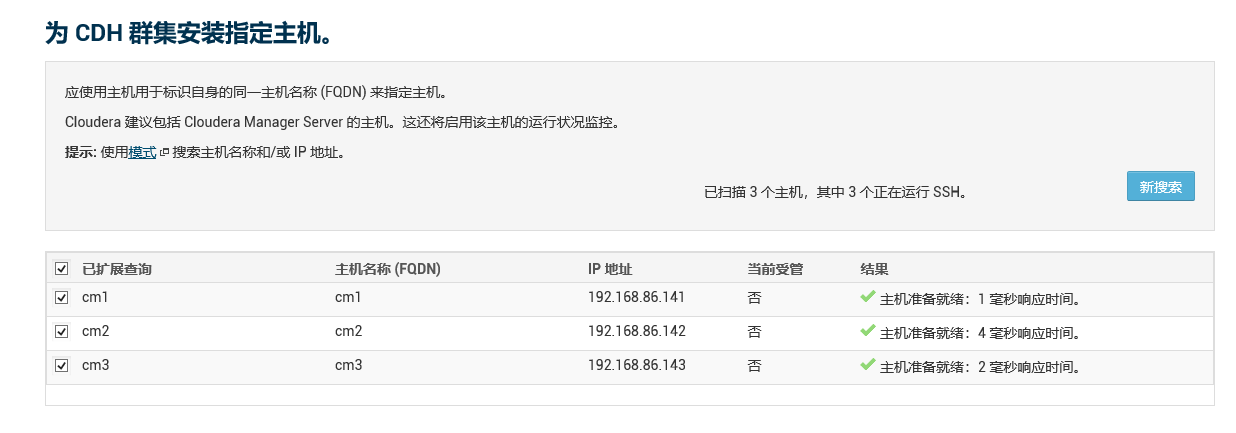Image resolution: width=1236 pixels, height=433 pixels.
Task: Sort by 当前受管 column header
Action: [775, 269]
